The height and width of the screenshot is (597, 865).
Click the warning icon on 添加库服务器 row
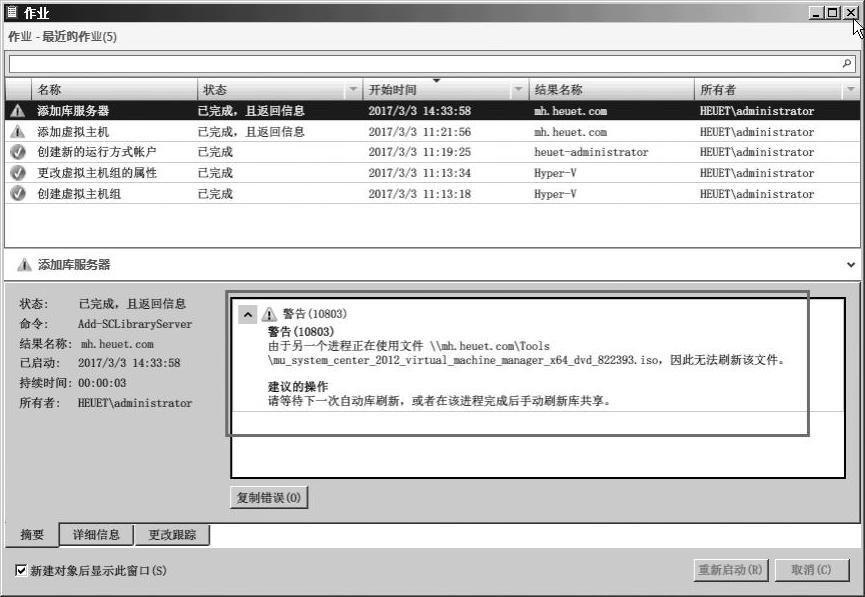click(x=18, y=111)
